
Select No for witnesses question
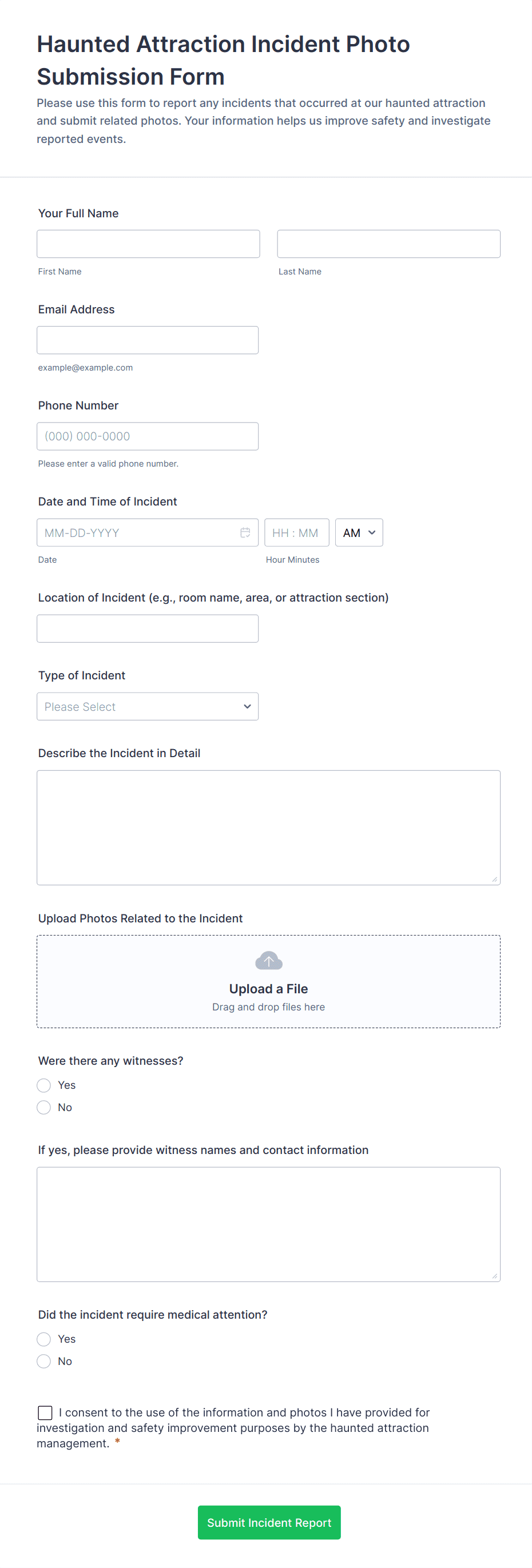pyautogui.click(x=44, y=1107)
